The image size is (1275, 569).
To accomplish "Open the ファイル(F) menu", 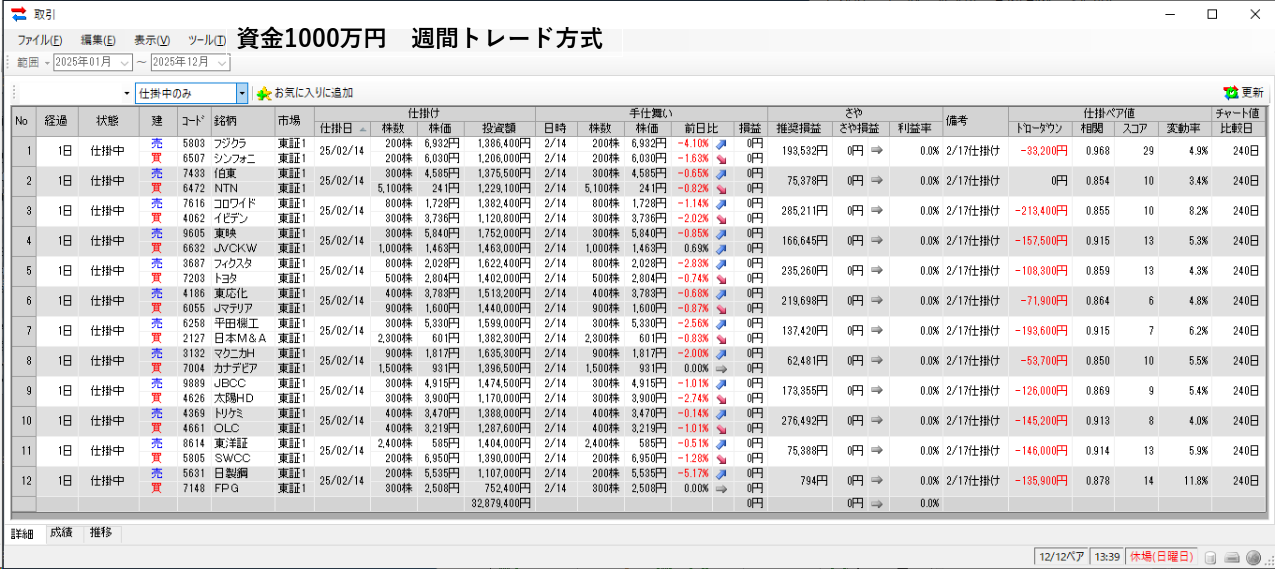I will coord(39,40).
